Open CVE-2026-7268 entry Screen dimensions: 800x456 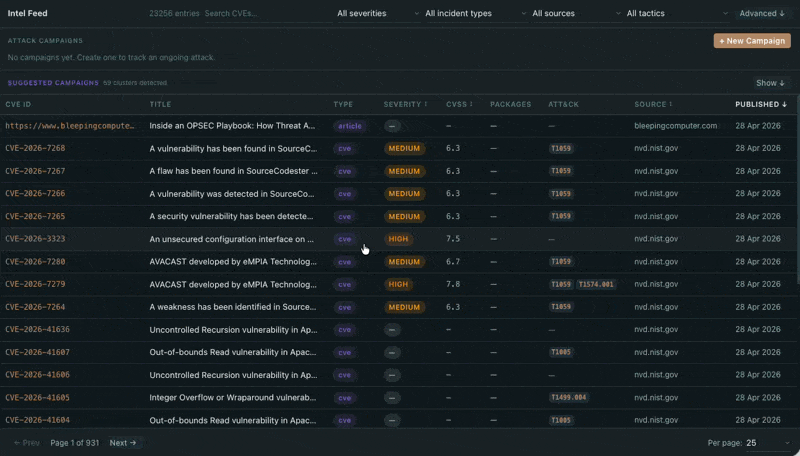[x=35, y=148]
